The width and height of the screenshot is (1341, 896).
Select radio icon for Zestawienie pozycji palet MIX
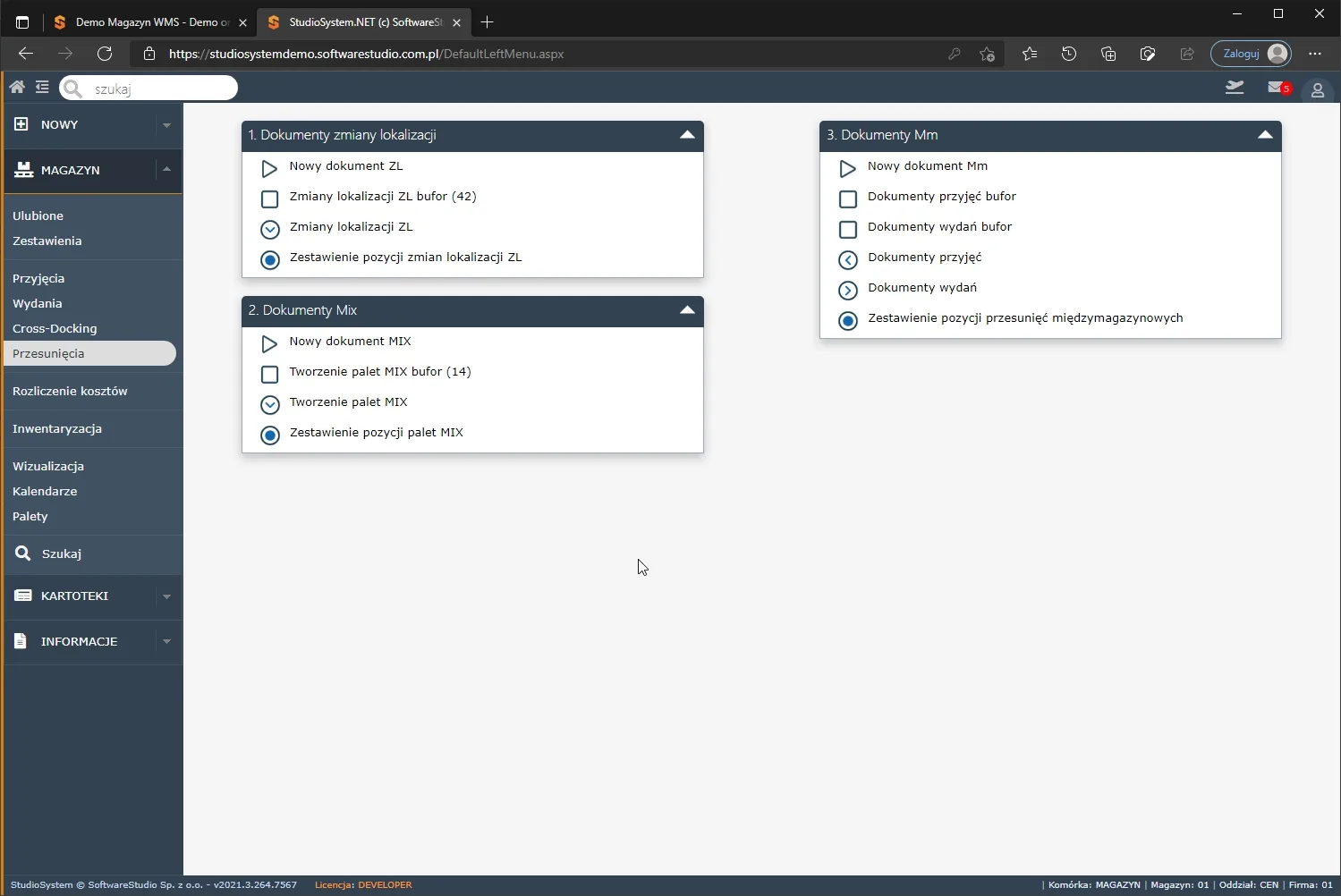[270, 435]
